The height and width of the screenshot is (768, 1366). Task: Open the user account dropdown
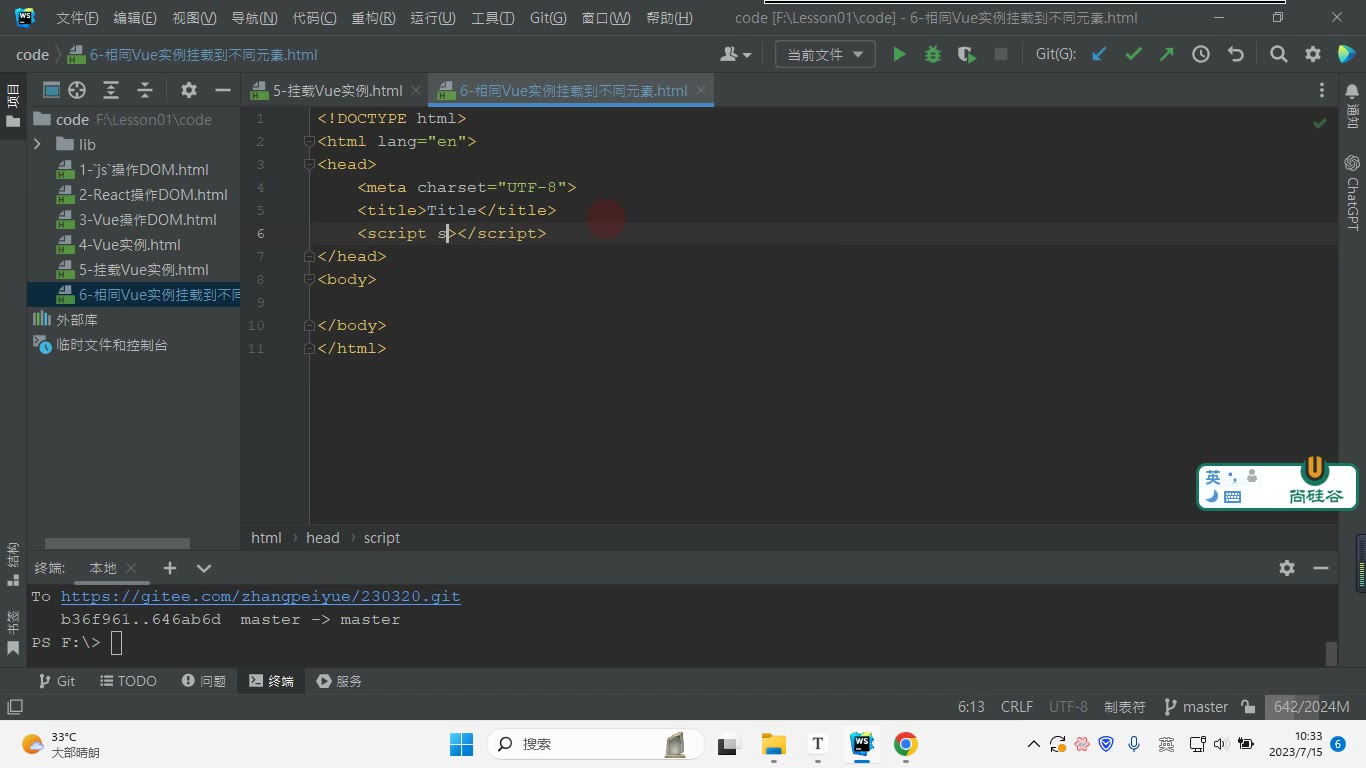click(736, 55)
